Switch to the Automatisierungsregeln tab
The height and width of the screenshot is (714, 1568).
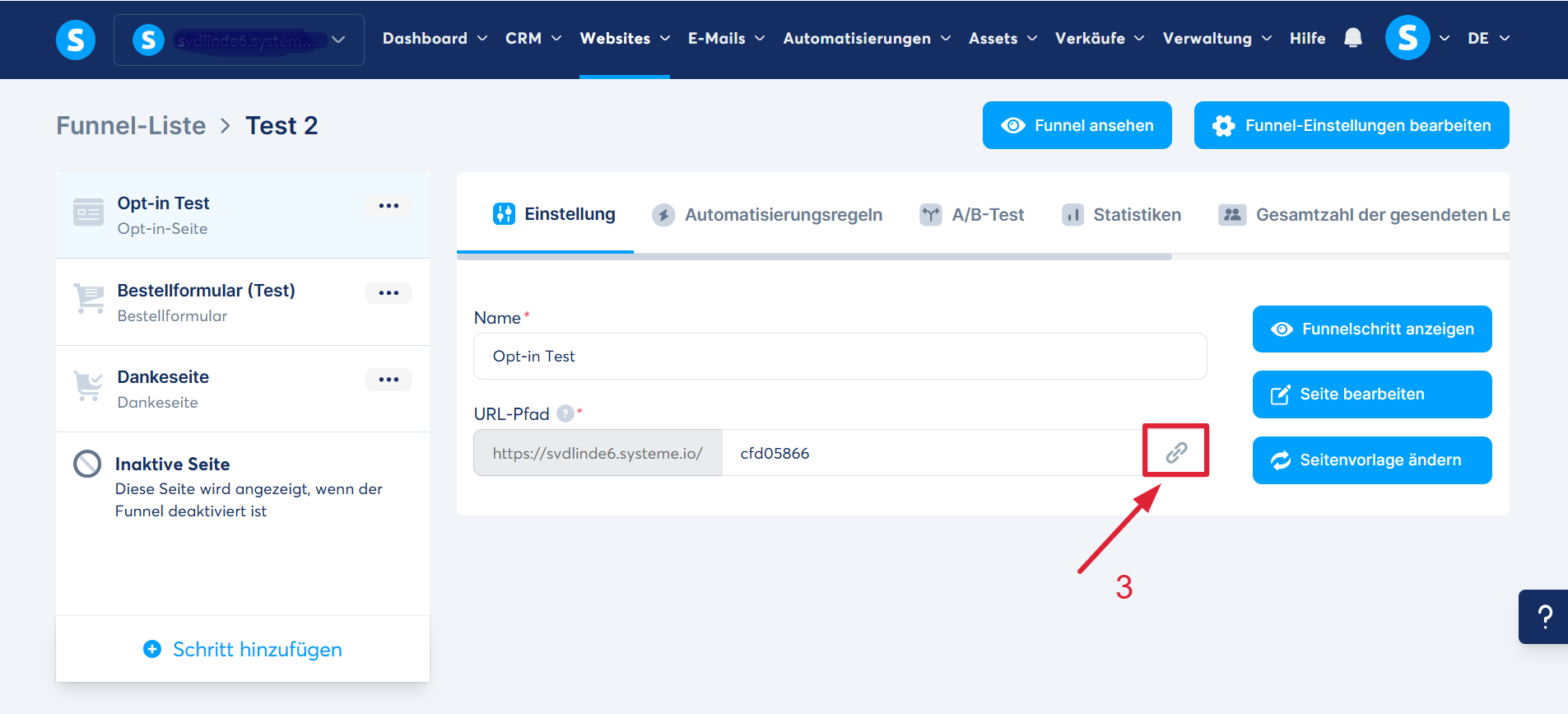click(x=767, y=215)
